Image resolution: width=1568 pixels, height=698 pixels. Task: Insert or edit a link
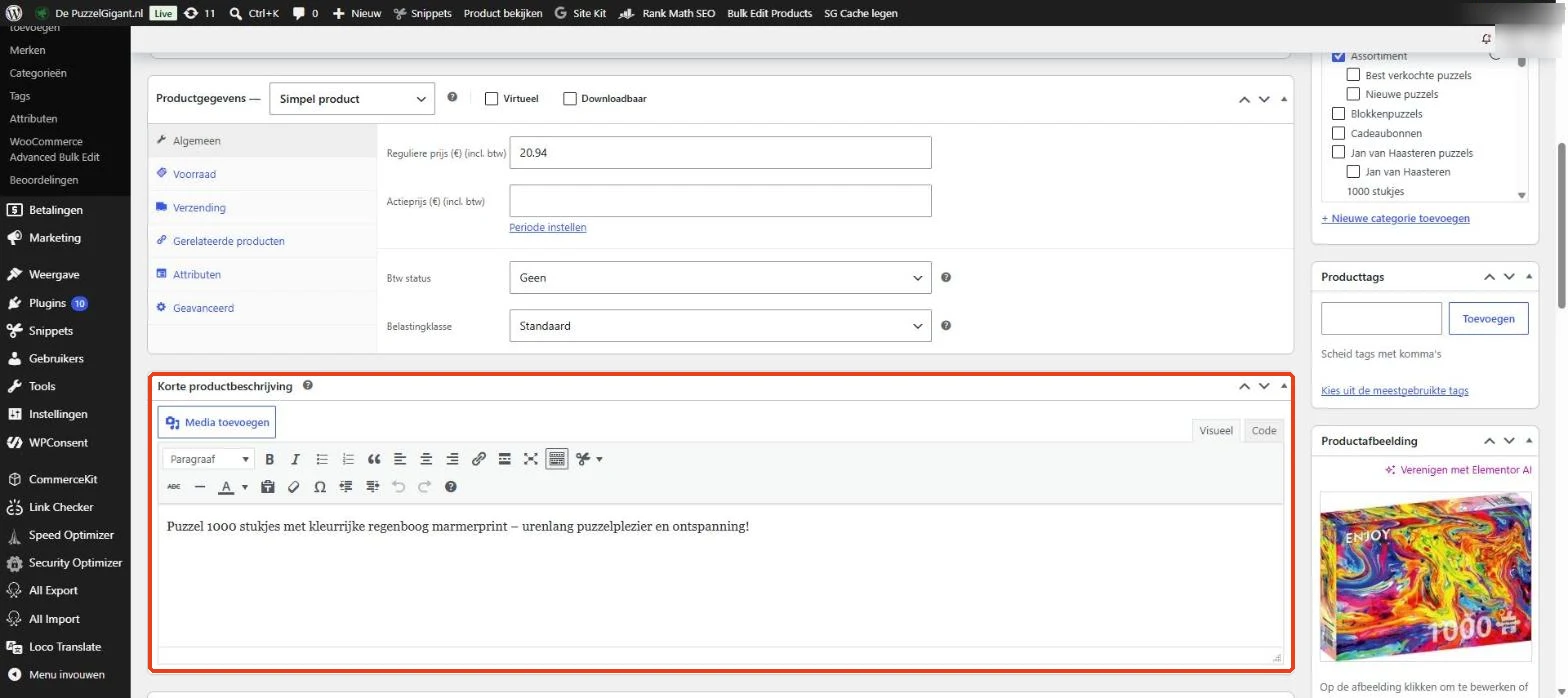[479, 459]
